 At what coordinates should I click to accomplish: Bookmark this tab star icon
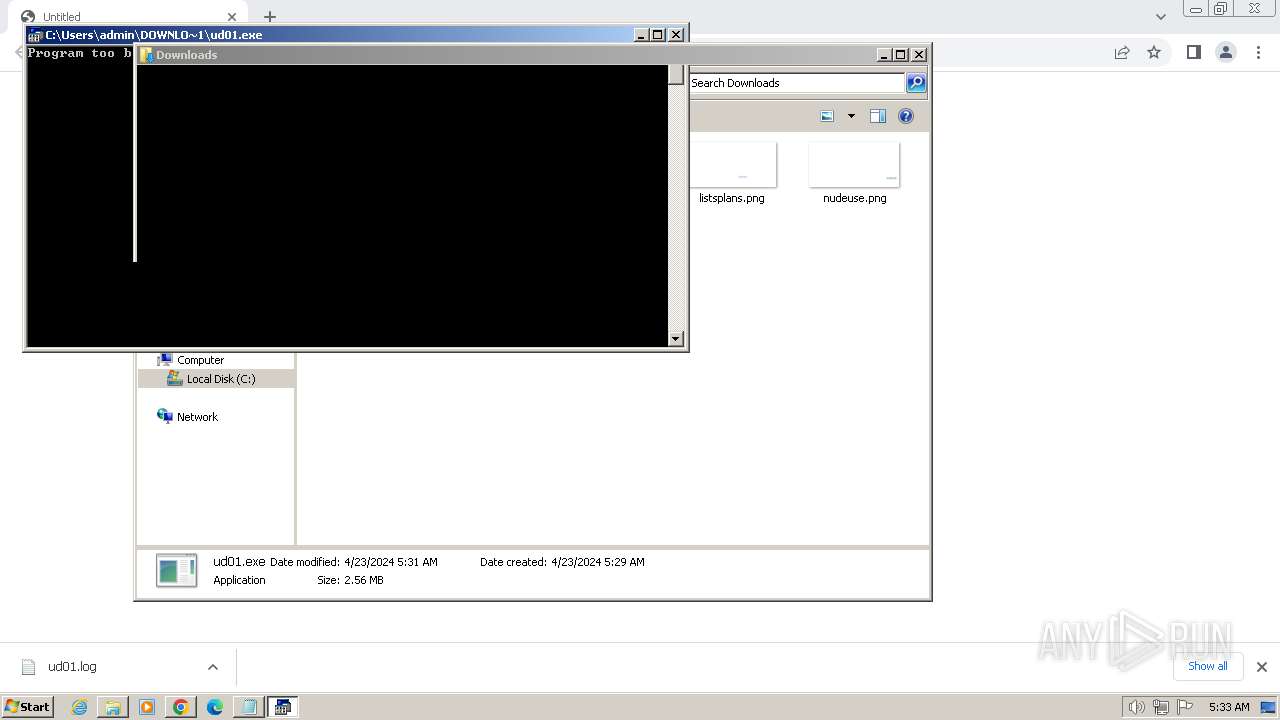pyautogui.click(x=1154, y=52)
